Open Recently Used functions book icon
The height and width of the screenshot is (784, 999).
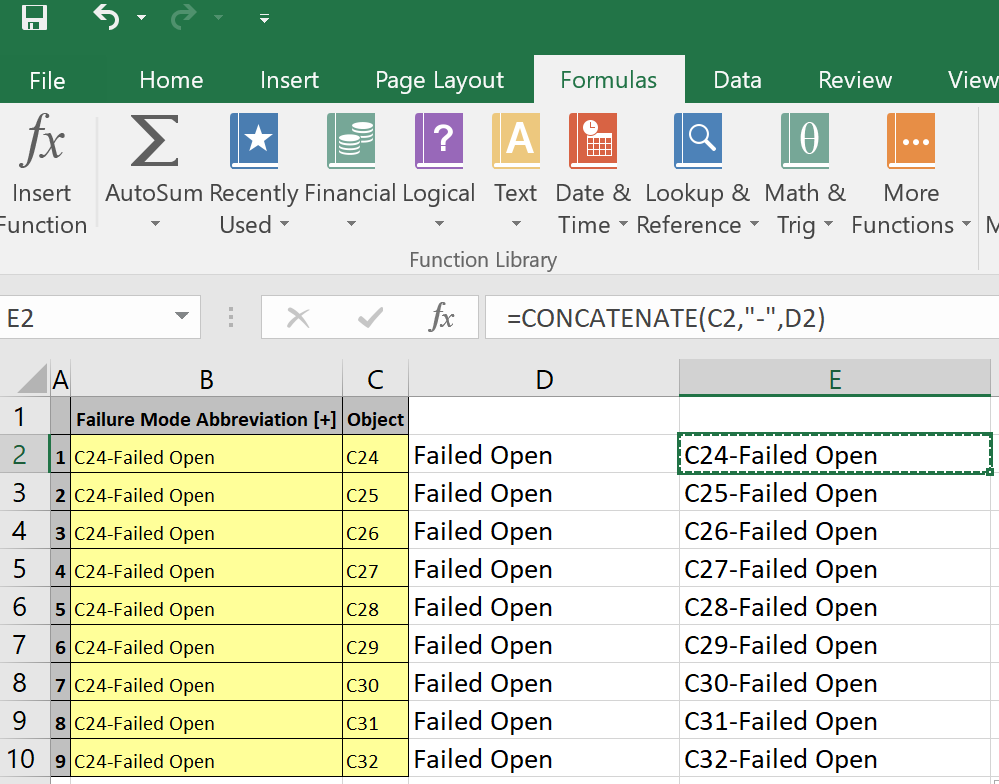point(254,140)
